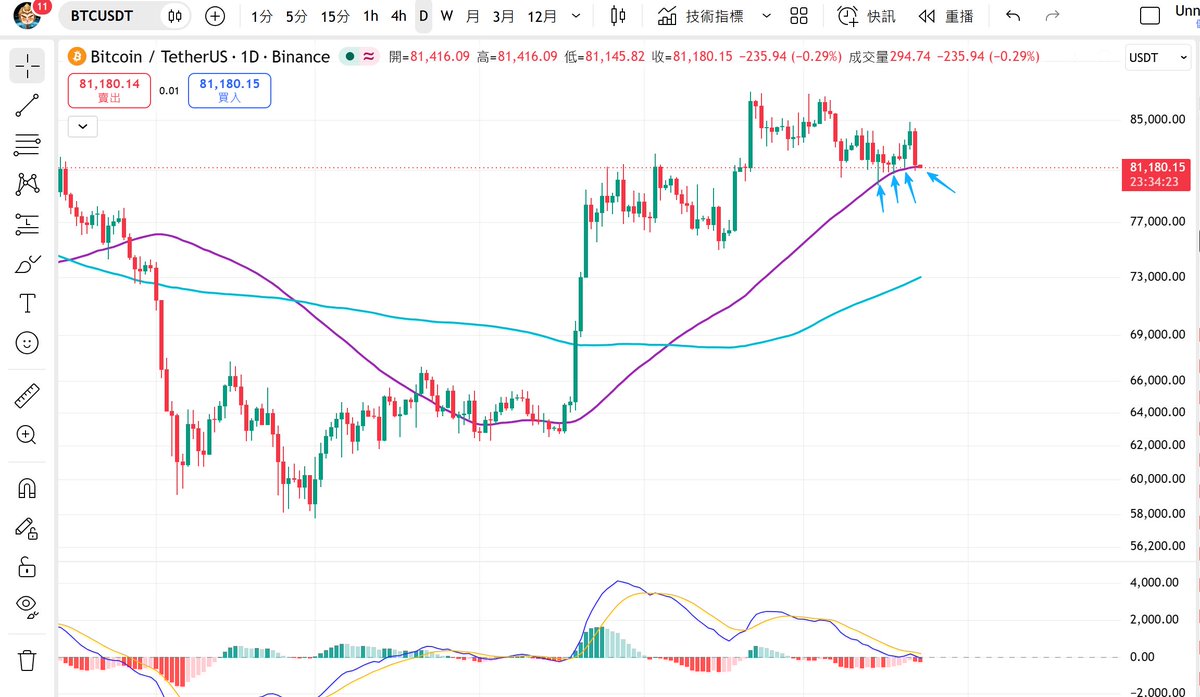Select the trend line drawing tool
This screenshot has width=1200, height=697.
pos(27,105)
